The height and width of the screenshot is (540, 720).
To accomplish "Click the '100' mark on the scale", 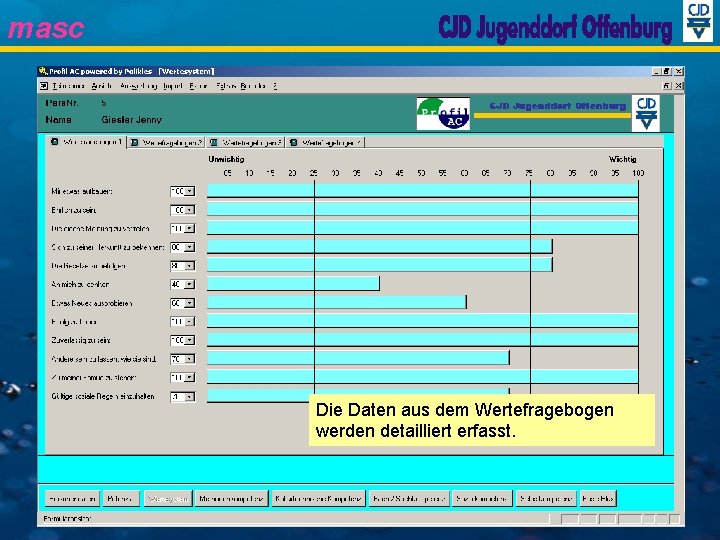I will click(638, 173).
